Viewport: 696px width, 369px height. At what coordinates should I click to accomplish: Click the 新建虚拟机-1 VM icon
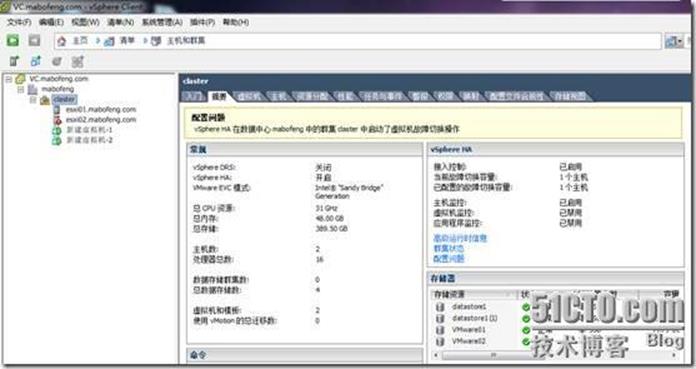tap(56, 130)
